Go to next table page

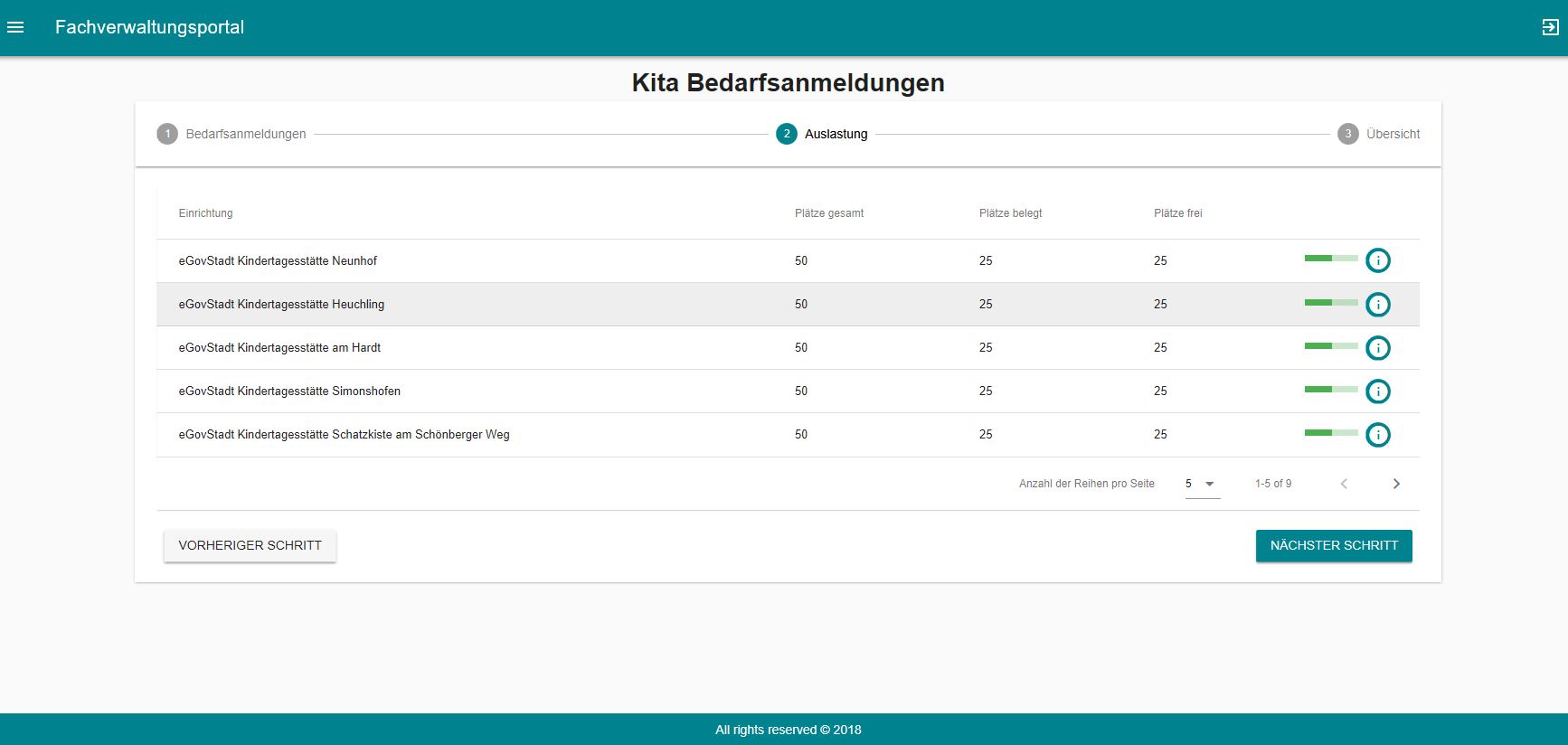tap(1396, 484)
